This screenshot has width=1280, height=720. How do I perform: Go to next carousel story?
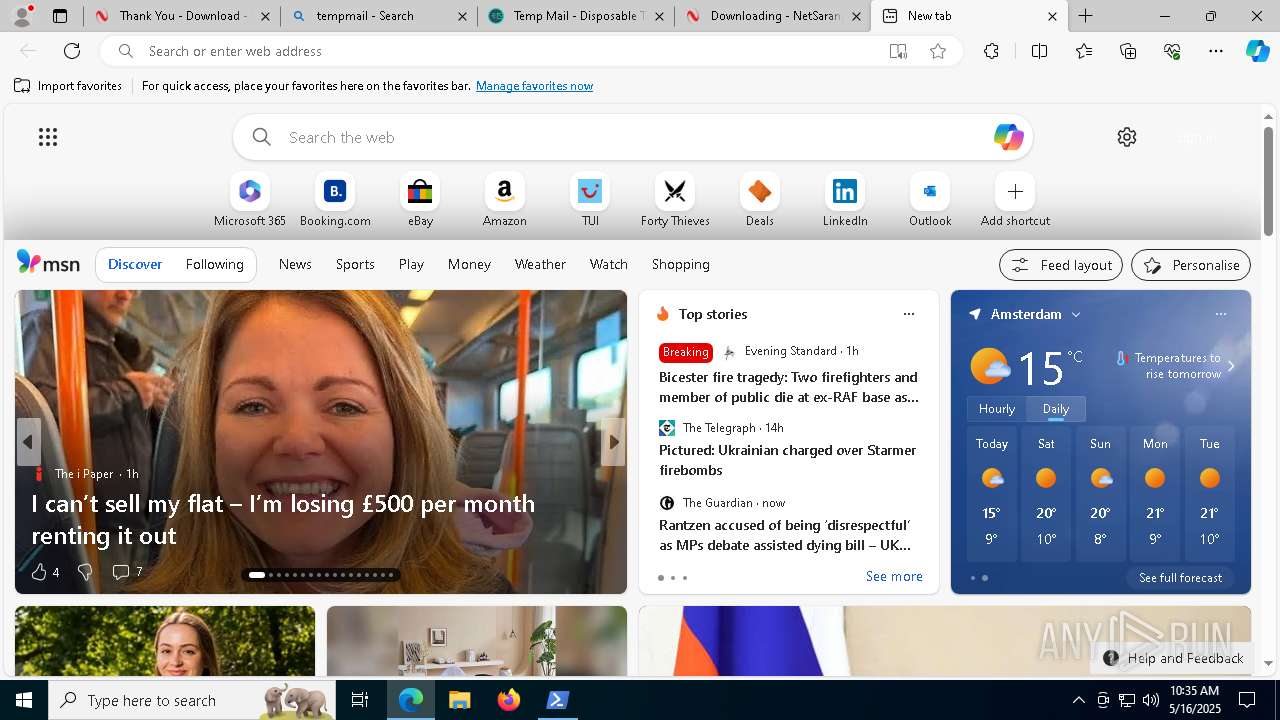[613, 442]
